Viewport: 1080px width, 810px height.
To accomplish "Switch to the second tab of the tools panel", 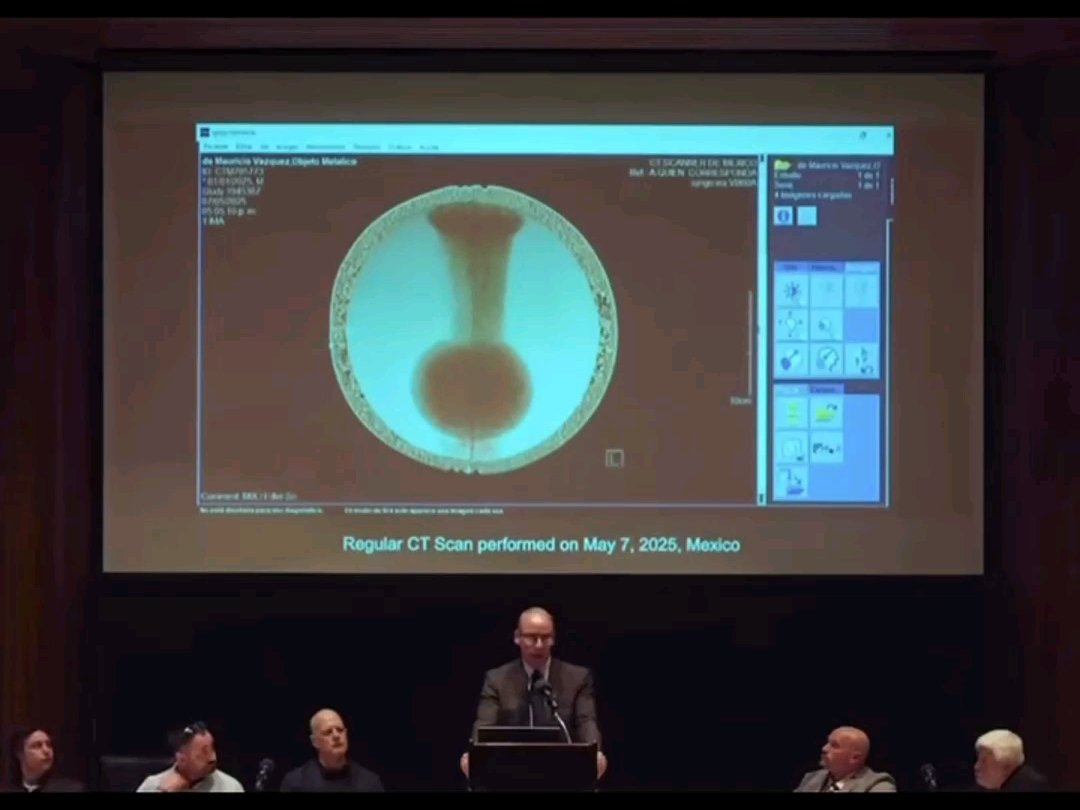I will pyautogui.click(x=824, y=267).
